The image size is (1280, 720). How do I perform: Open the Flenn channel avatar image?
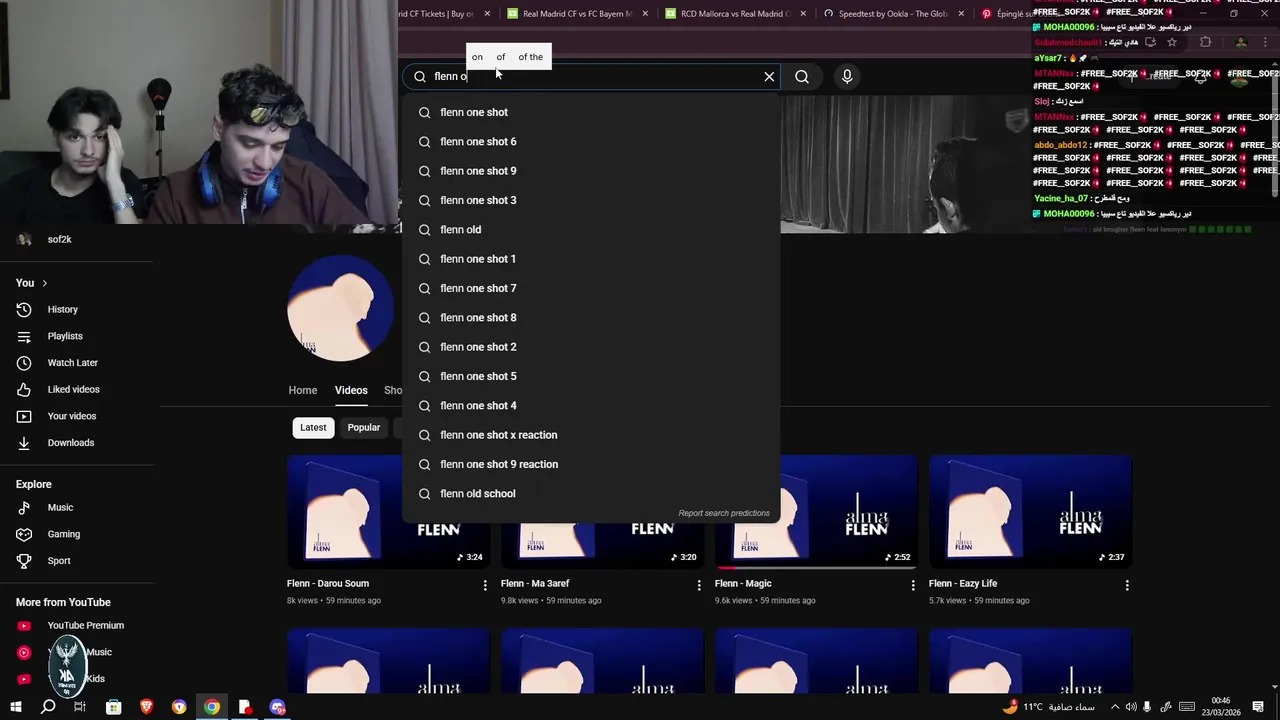click(x=340, y=308)
